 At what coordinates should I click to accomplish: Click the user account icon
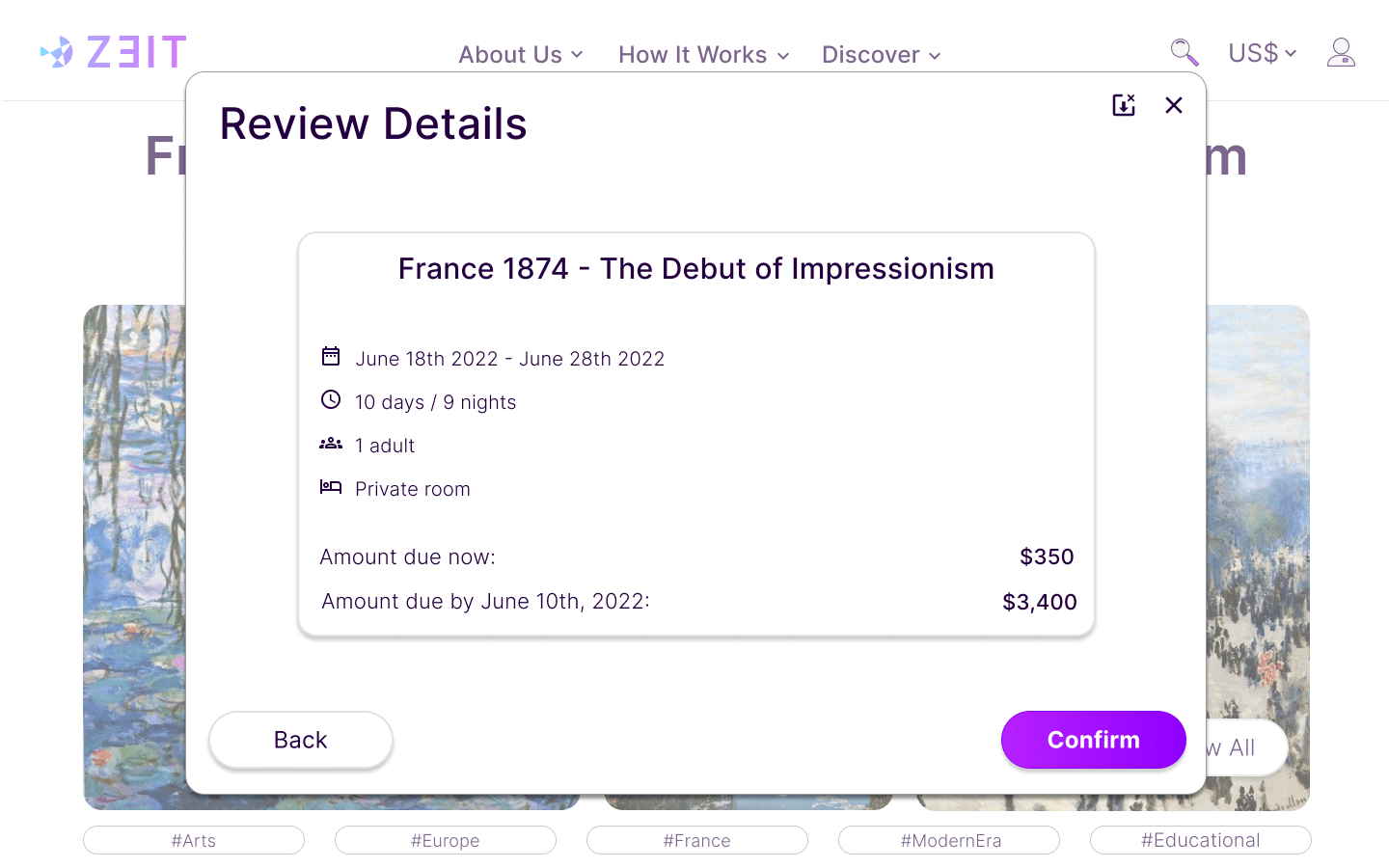1341,54
